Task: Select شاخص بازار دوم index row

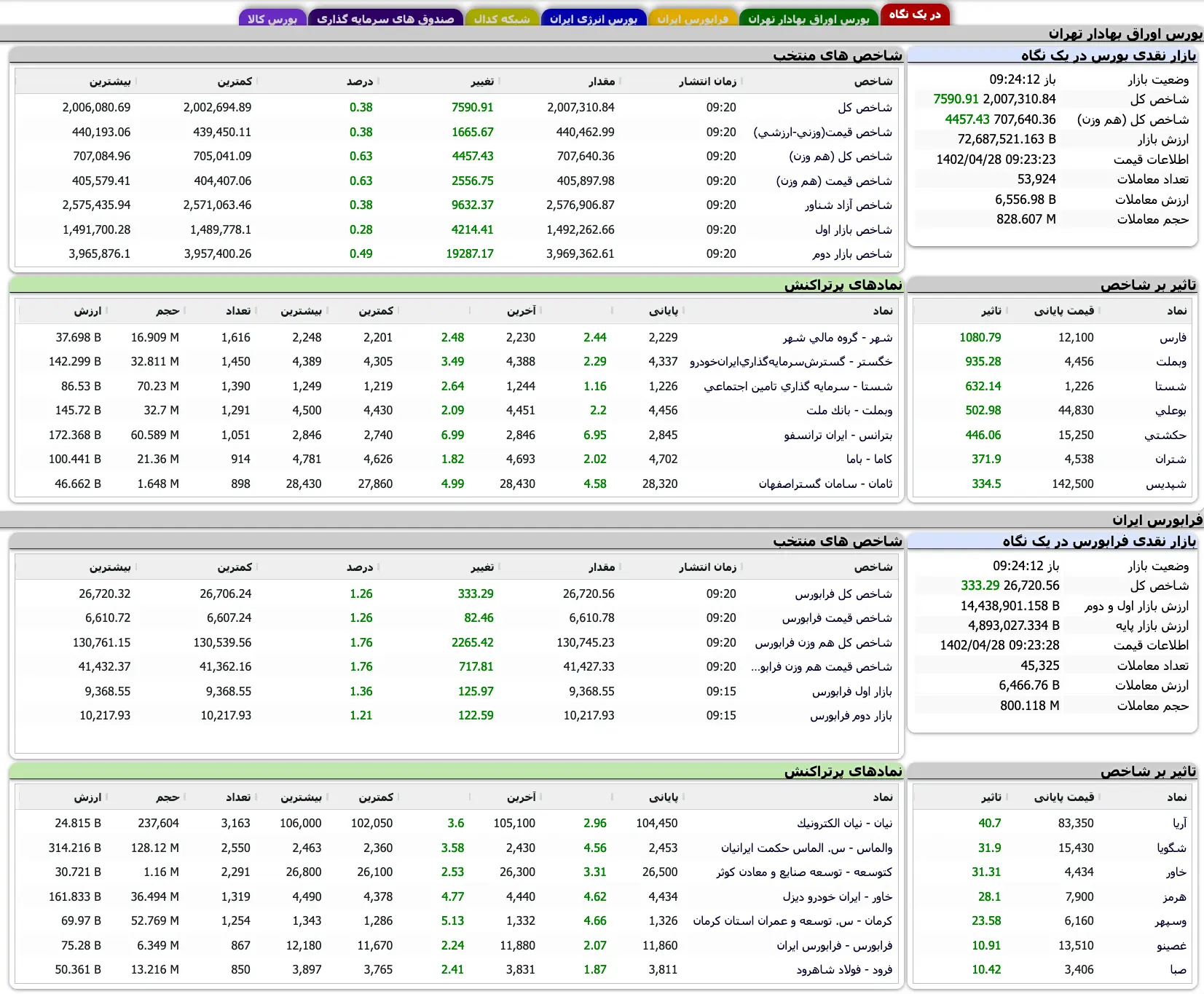Action: [x=457, y=253]
